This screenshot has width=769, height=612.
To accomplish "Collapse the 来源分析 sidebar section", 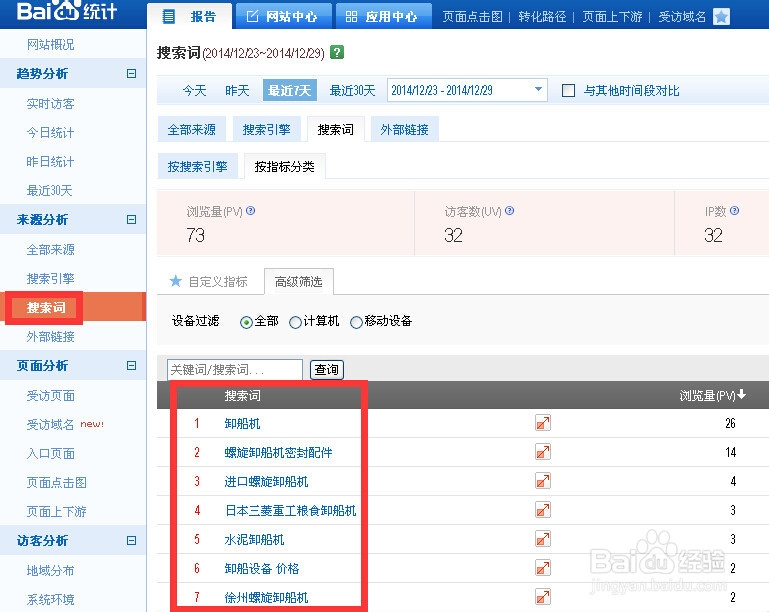I will (x=131, y=219).
